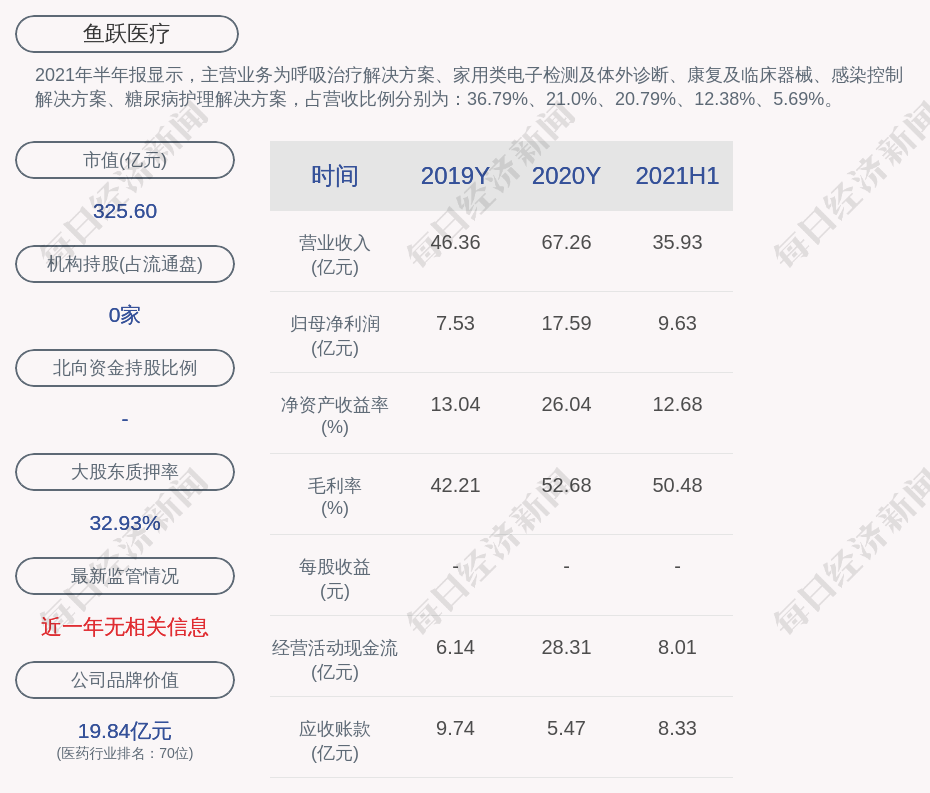Click ROE cell 26.04
This screenshot has width=930, height=793.
point(566,405)
